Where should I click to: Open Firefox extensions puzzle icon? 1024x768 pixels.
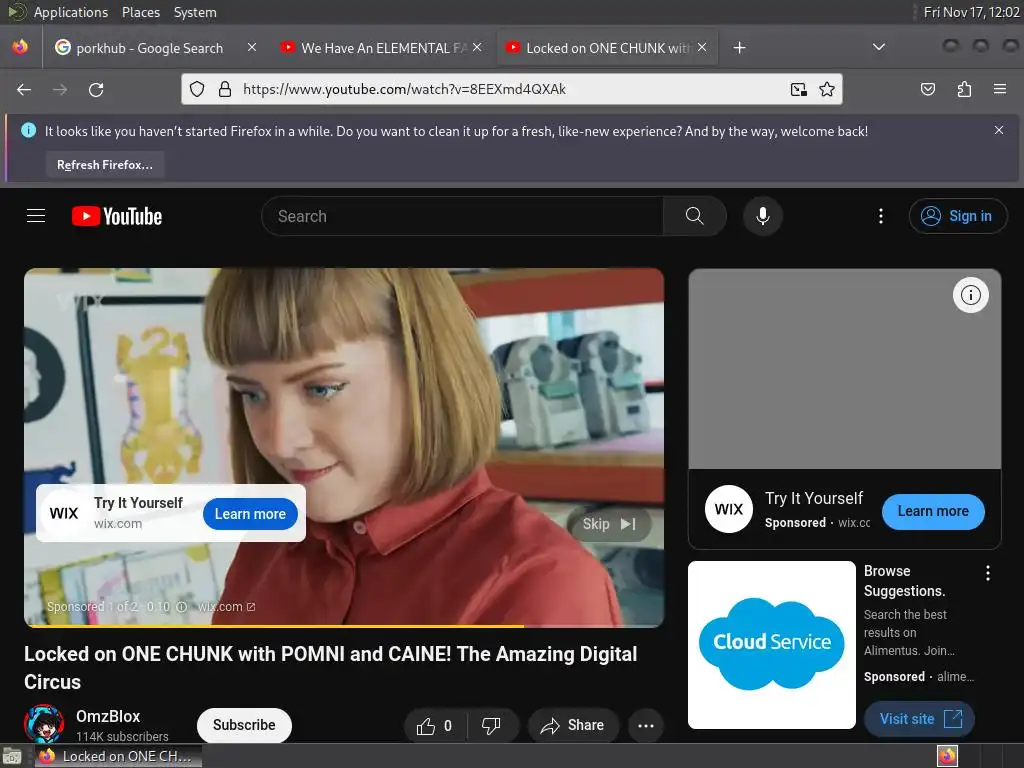[964, 89]
